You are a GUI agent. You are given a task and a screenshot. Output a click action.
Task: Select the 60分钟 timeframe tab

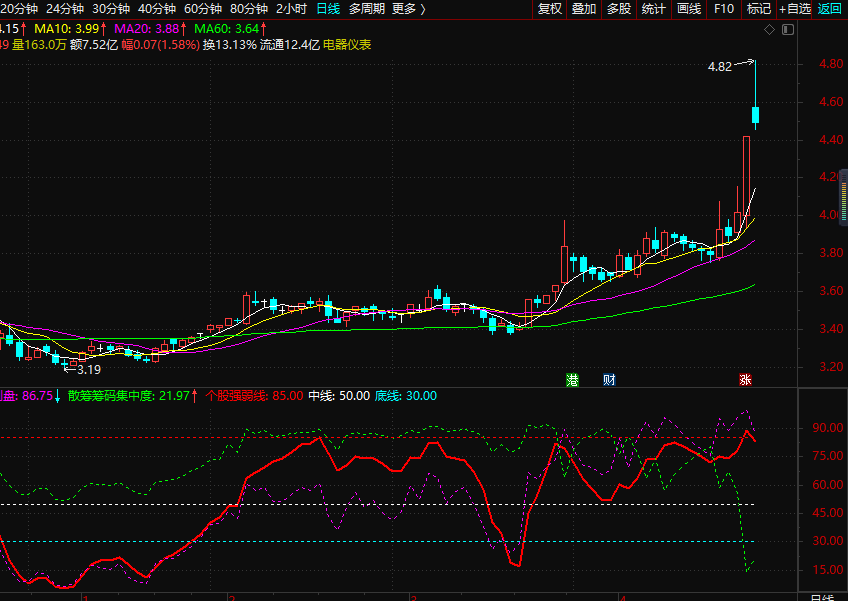tap(203, 9)
